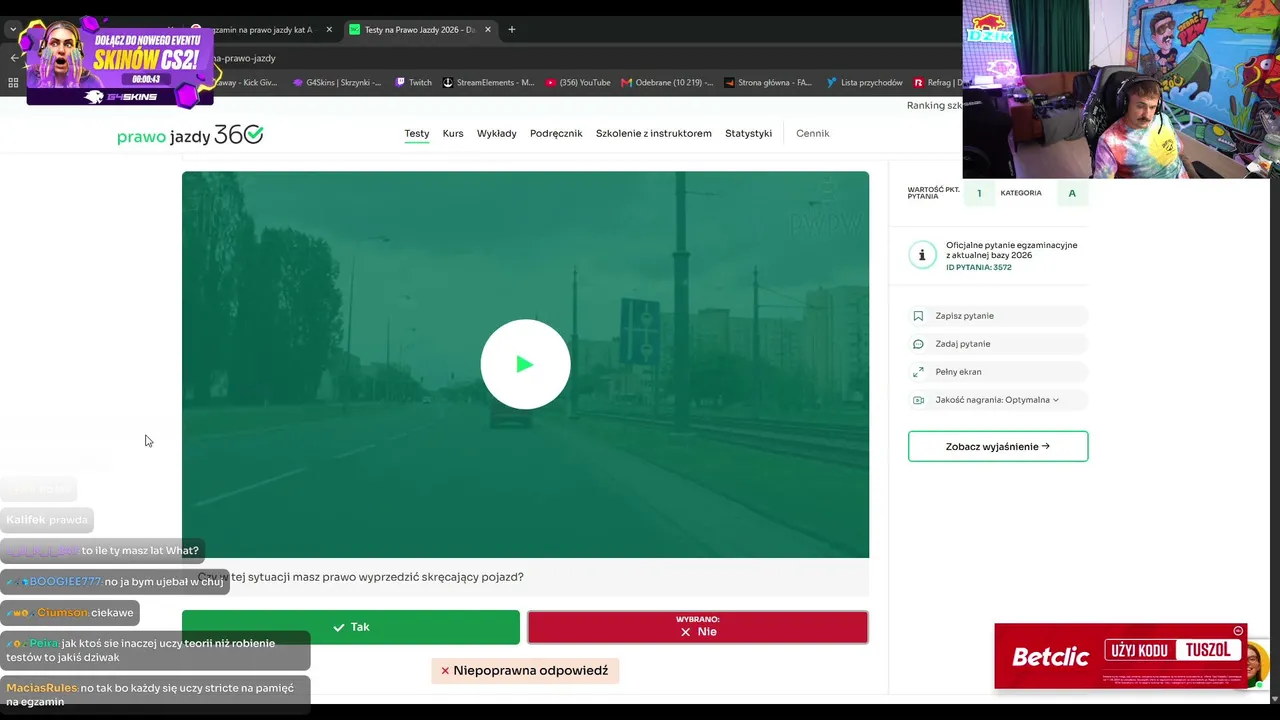Click the KATEGORIA label

1021,193
